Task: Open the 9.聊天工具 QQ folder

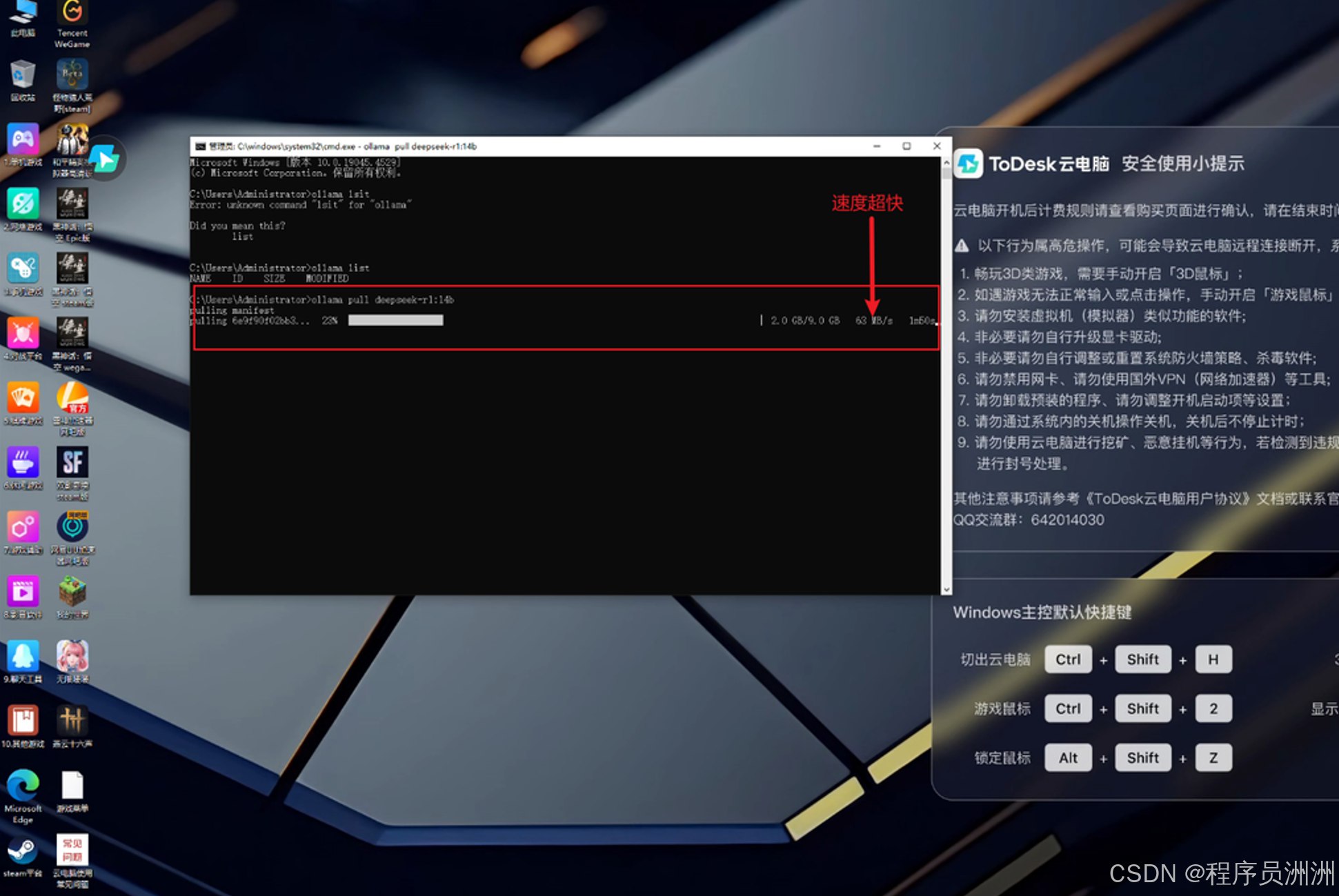Action: click(x=23, y=657)
